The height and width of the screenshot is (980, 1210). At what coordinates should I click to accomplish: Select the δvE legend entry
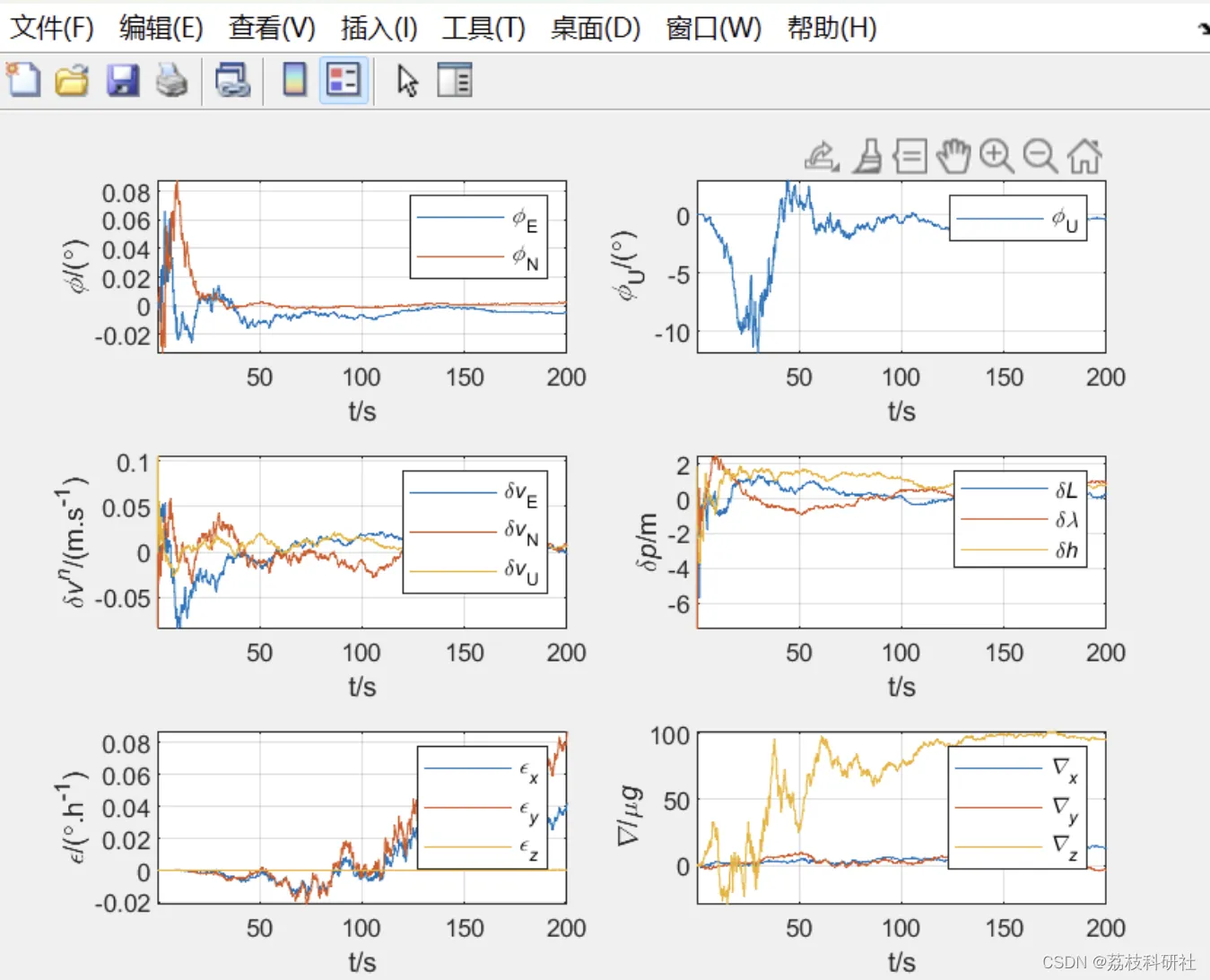(474, 493)
